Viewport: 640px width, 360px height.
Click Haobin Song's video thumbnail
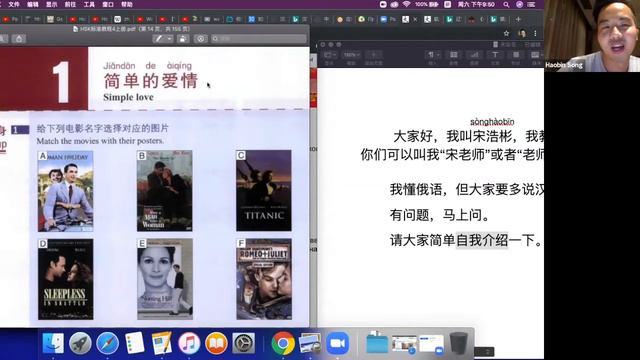click(x=592, y=36)
